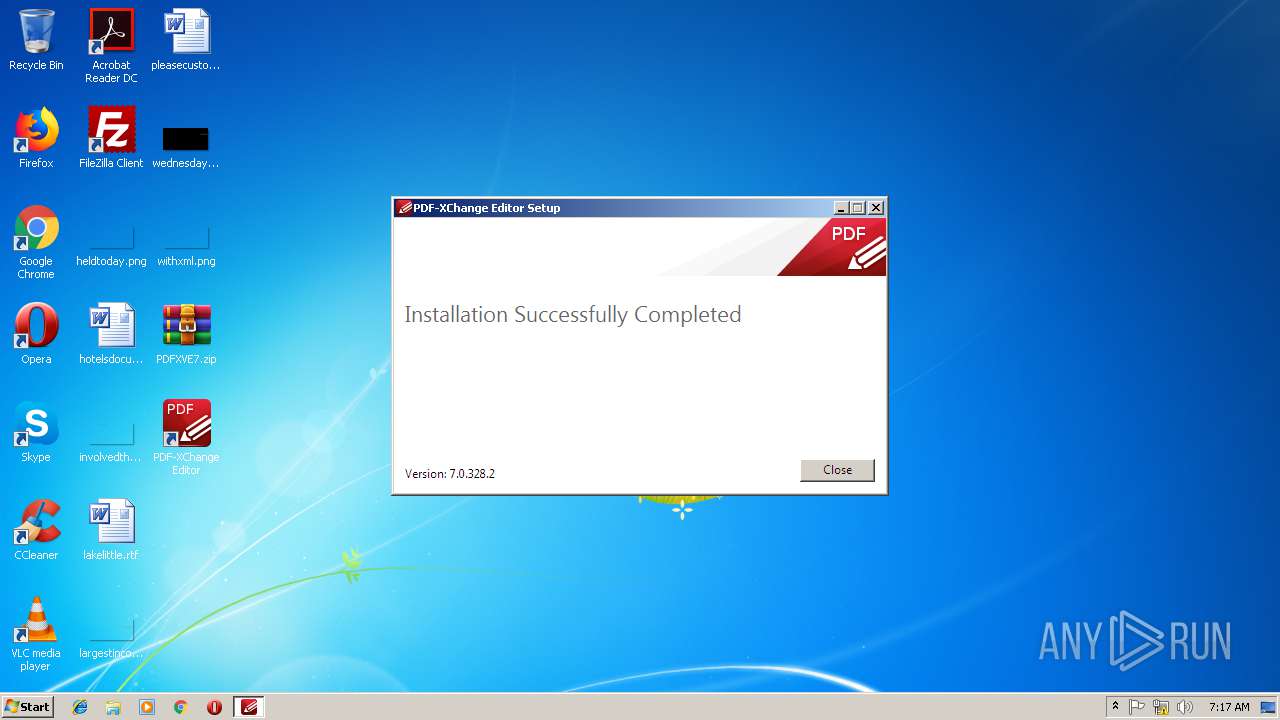Image resolution: width=1280 pixels, height=720 pixels.
Task: Select the Skype desktop shortcut
Action: point(36,432)
